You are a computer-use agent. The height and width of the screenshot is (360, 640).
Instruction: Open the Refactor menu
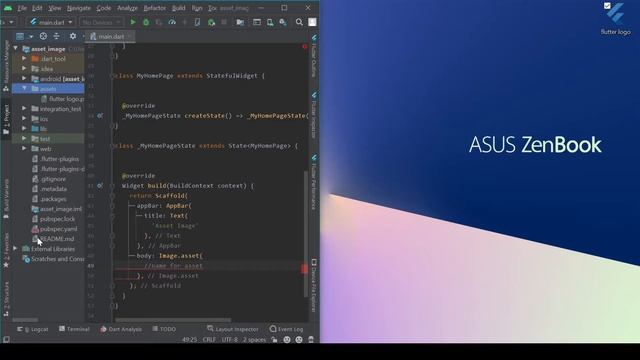coord(155,8)
